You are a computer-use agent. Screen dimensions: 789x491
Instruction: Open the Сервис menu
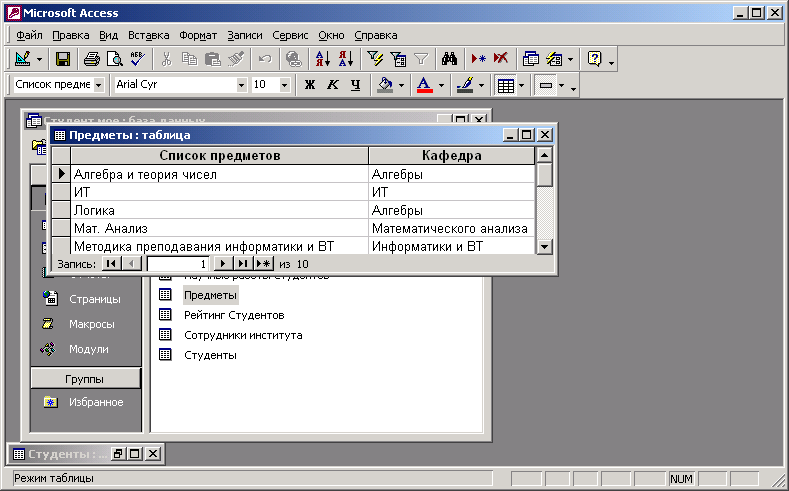pos(290,35)
